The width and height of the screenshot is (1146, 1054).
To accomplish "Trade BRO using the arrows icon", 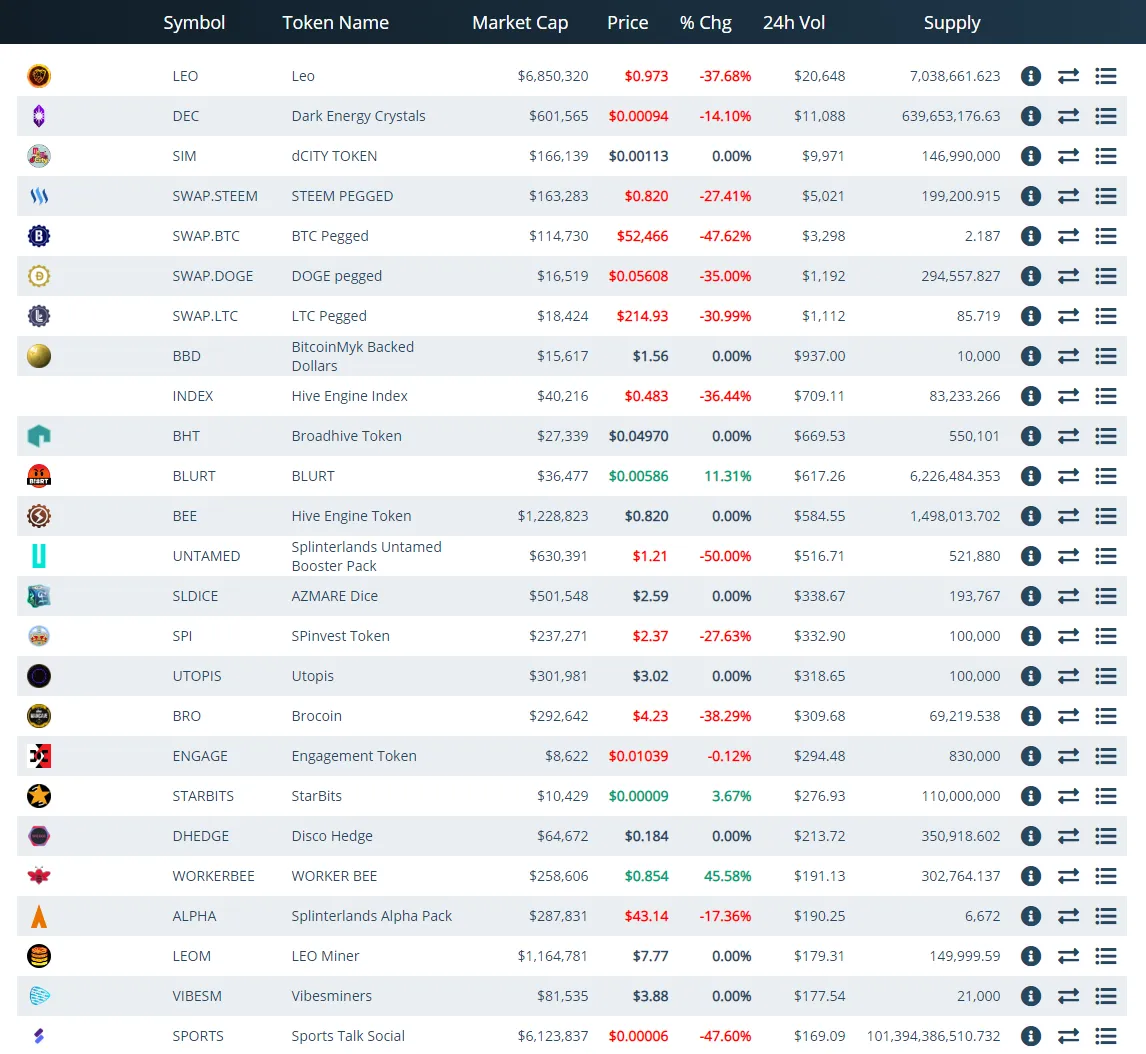I will coord(1069,716).
